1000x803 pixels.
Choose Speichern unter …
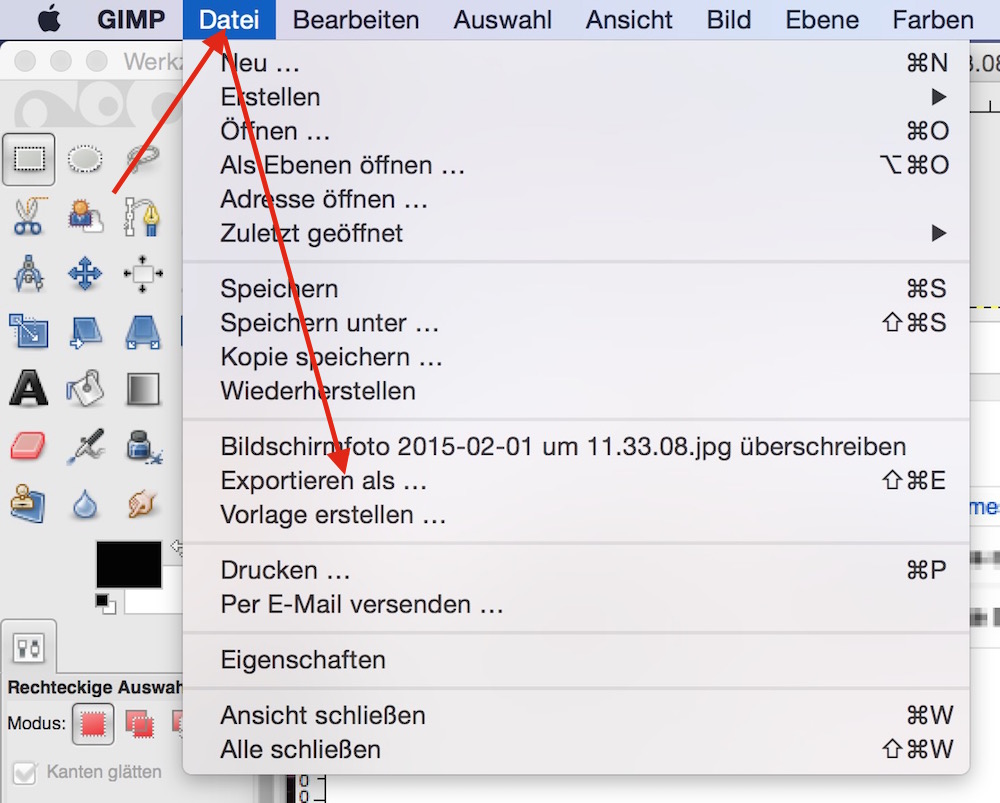[x=576, y=323]
